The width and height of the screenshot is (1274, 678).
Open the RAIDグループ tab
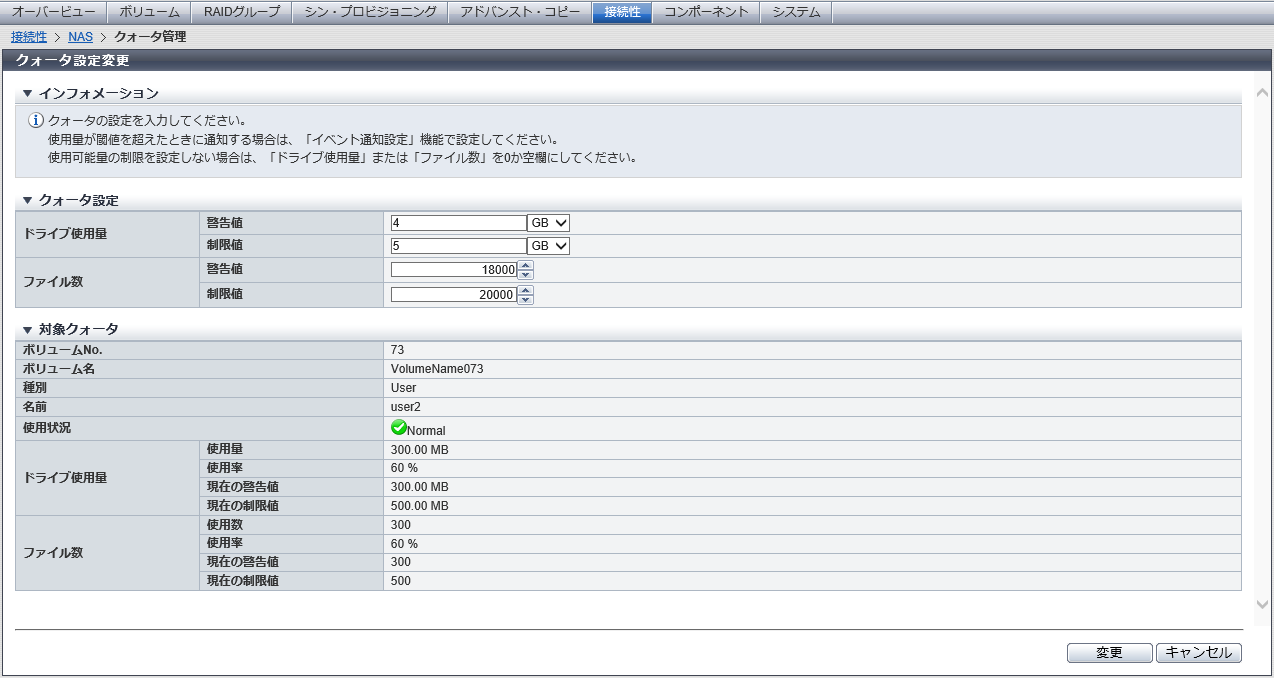[x=241, y=12]
